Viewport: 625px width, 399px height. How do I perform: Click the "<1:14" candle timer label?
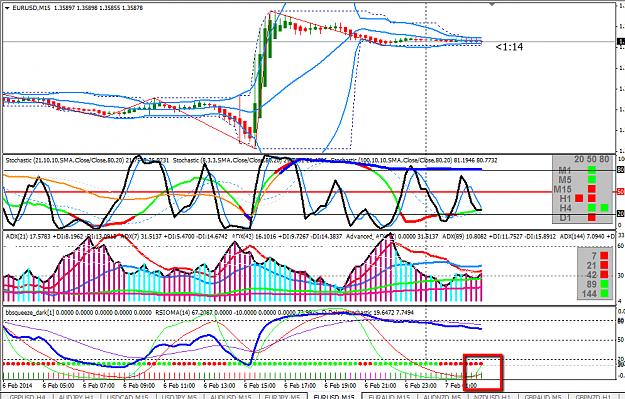(x=509, y=47)
